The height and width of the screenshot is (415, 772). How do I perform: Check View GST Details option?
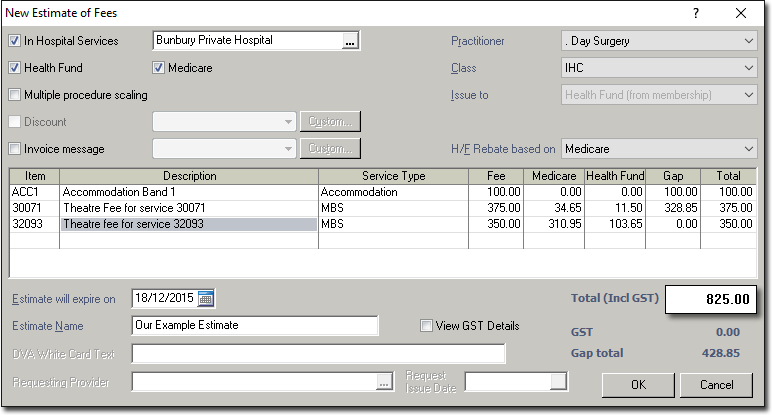point(427,326)
